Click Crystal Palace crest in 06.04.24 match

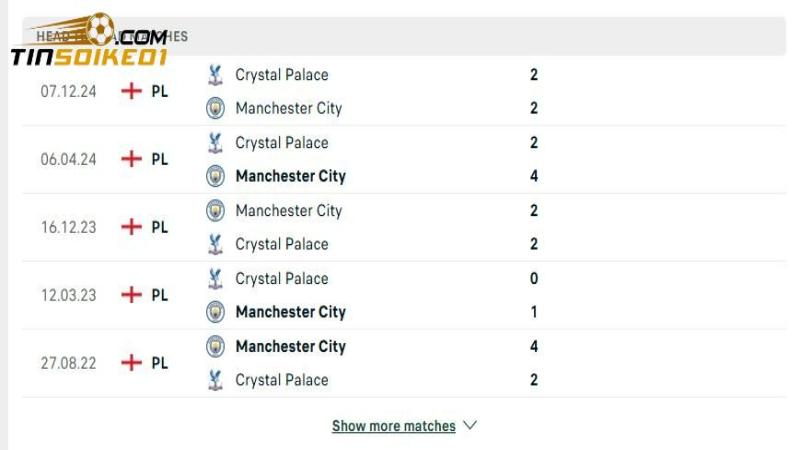point(215,143)
